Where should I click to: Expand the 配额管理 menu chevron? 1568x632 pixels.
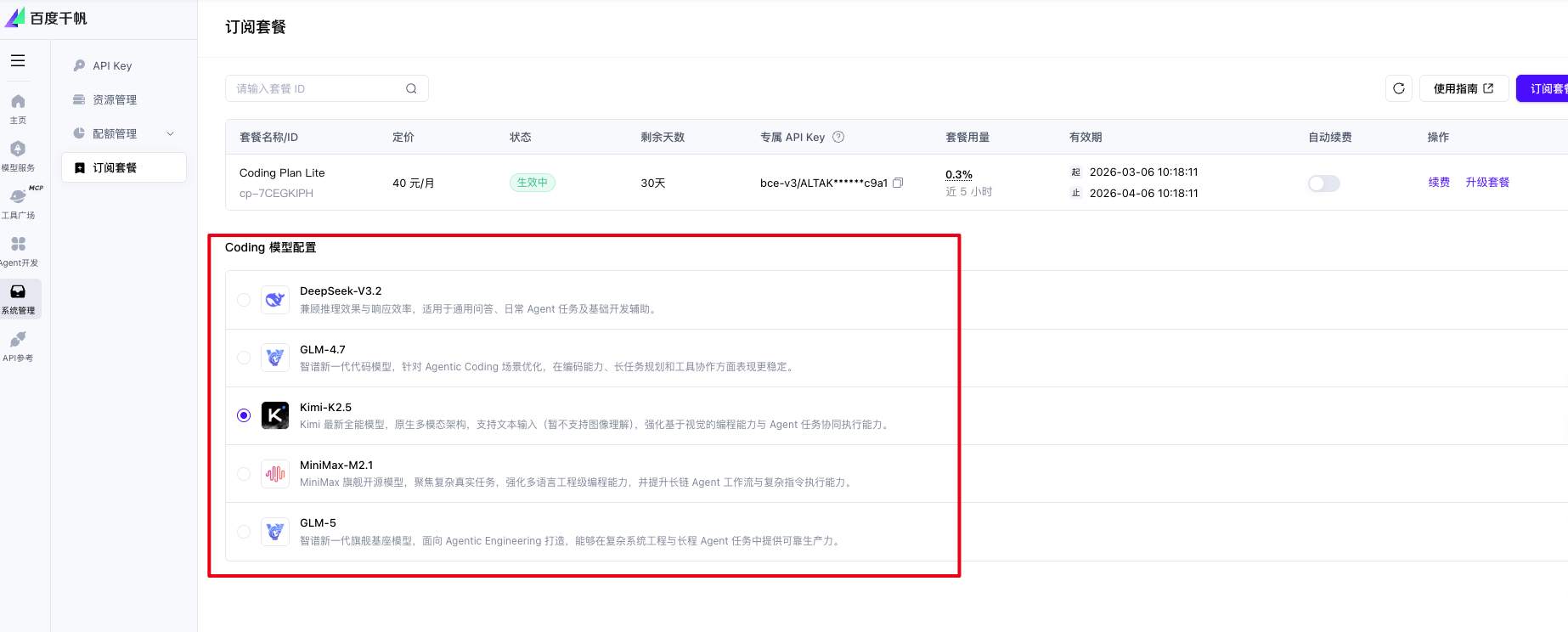170,134
